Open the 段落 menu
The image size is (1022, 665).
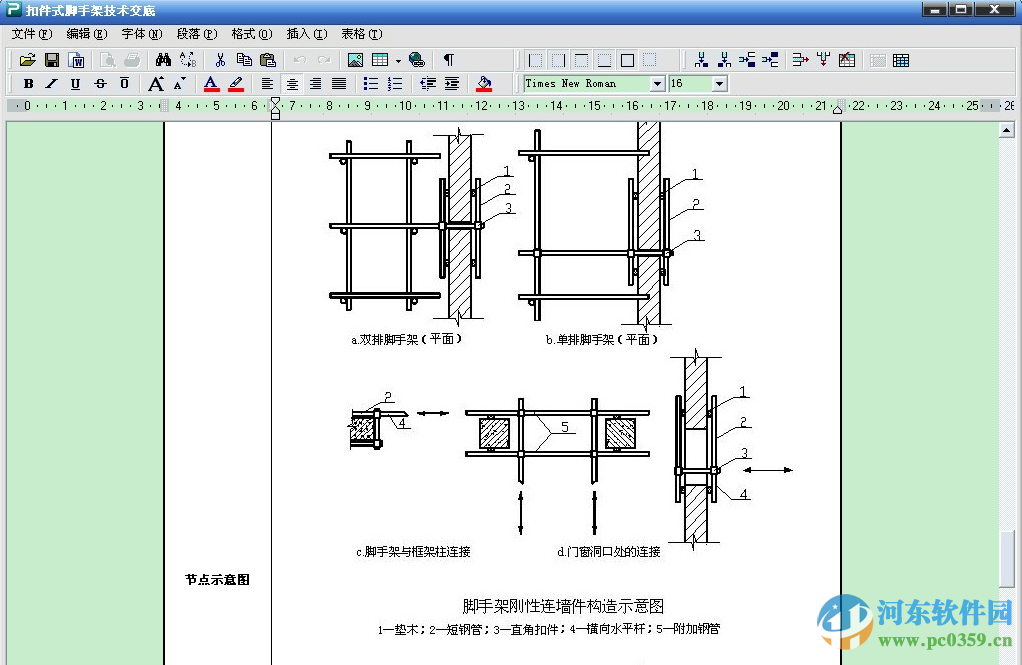(196, 34)
